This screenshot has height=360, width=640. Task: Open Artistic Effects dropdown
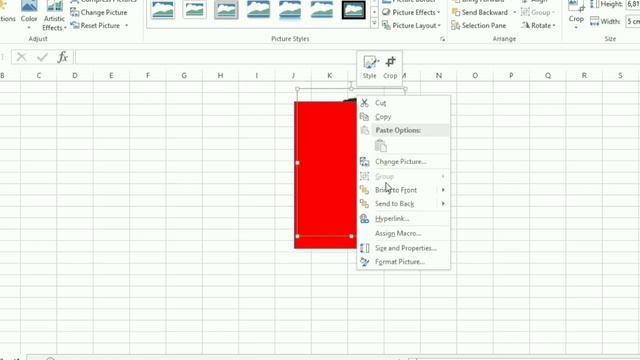[54, 16]
